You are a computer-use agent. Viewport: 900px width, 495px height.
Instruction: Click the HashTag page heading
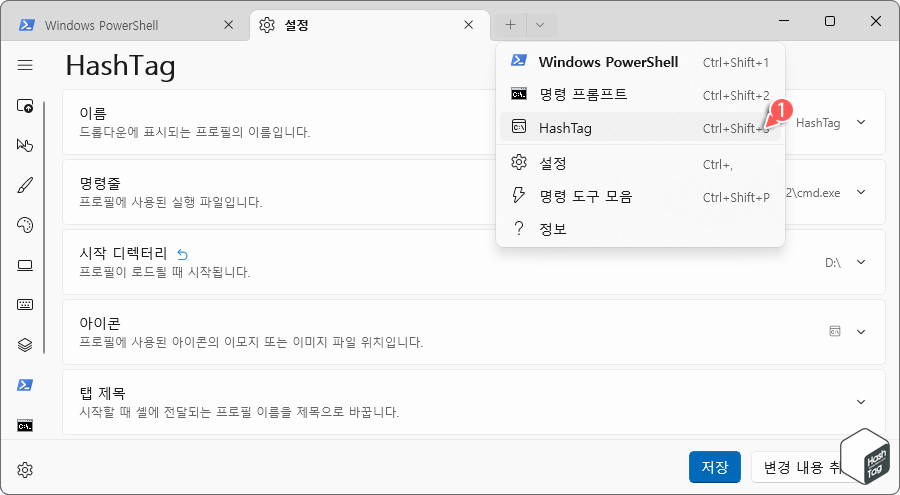tap(121, 65)
